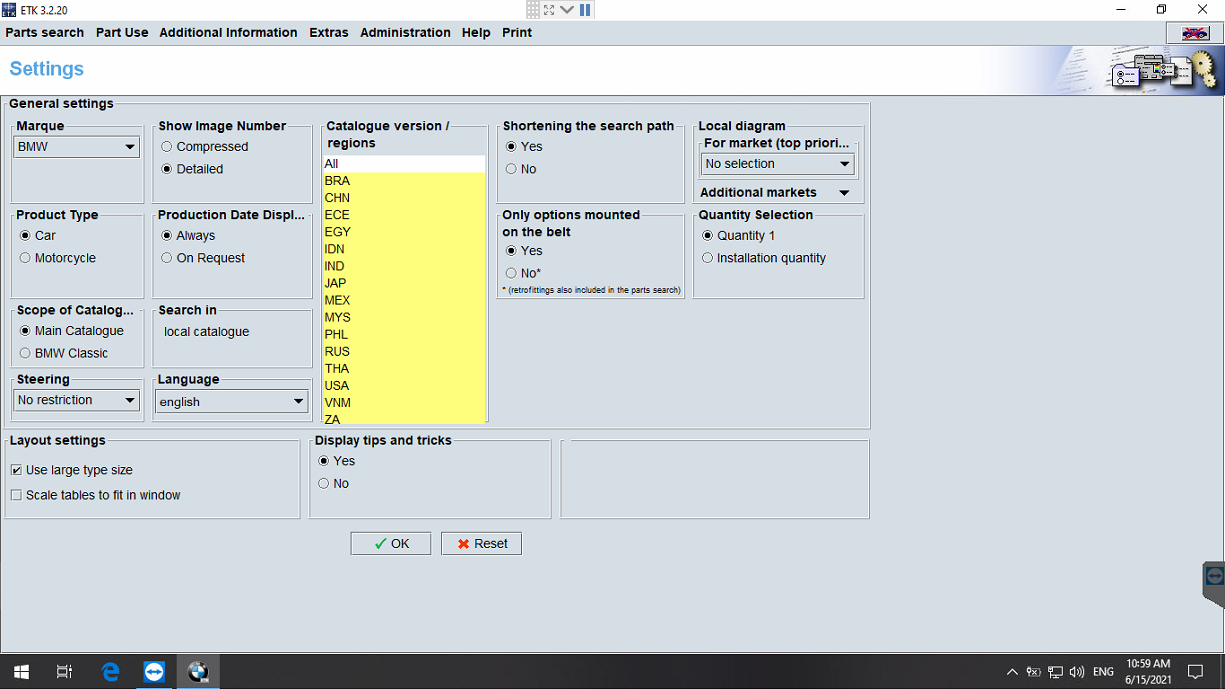Screen dimensions: 1225x689
Task: Click the ETK title bar app icon
Action: pos(9,9)
